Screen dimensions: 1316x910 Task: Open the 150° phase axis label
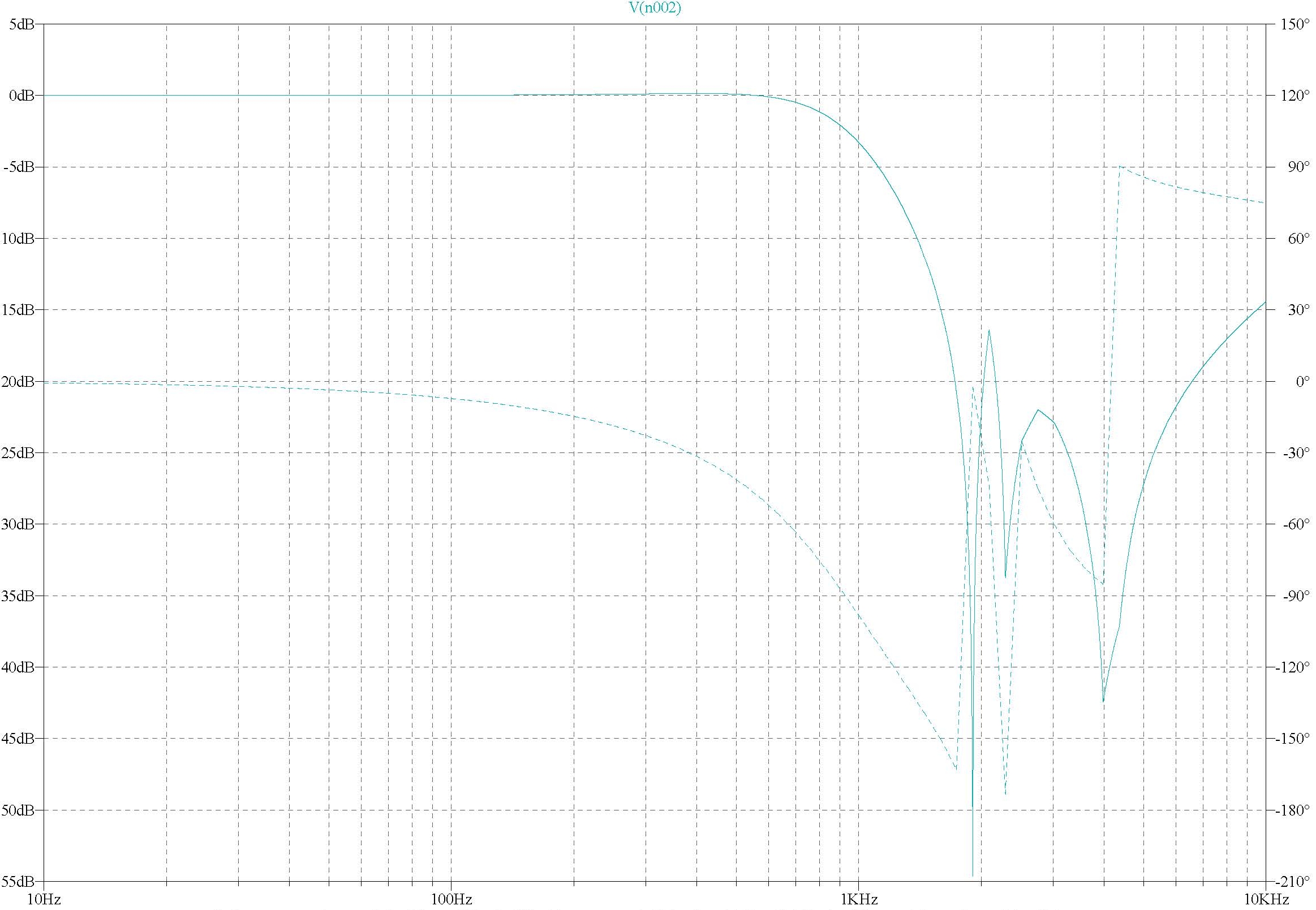coord(1294,24)
